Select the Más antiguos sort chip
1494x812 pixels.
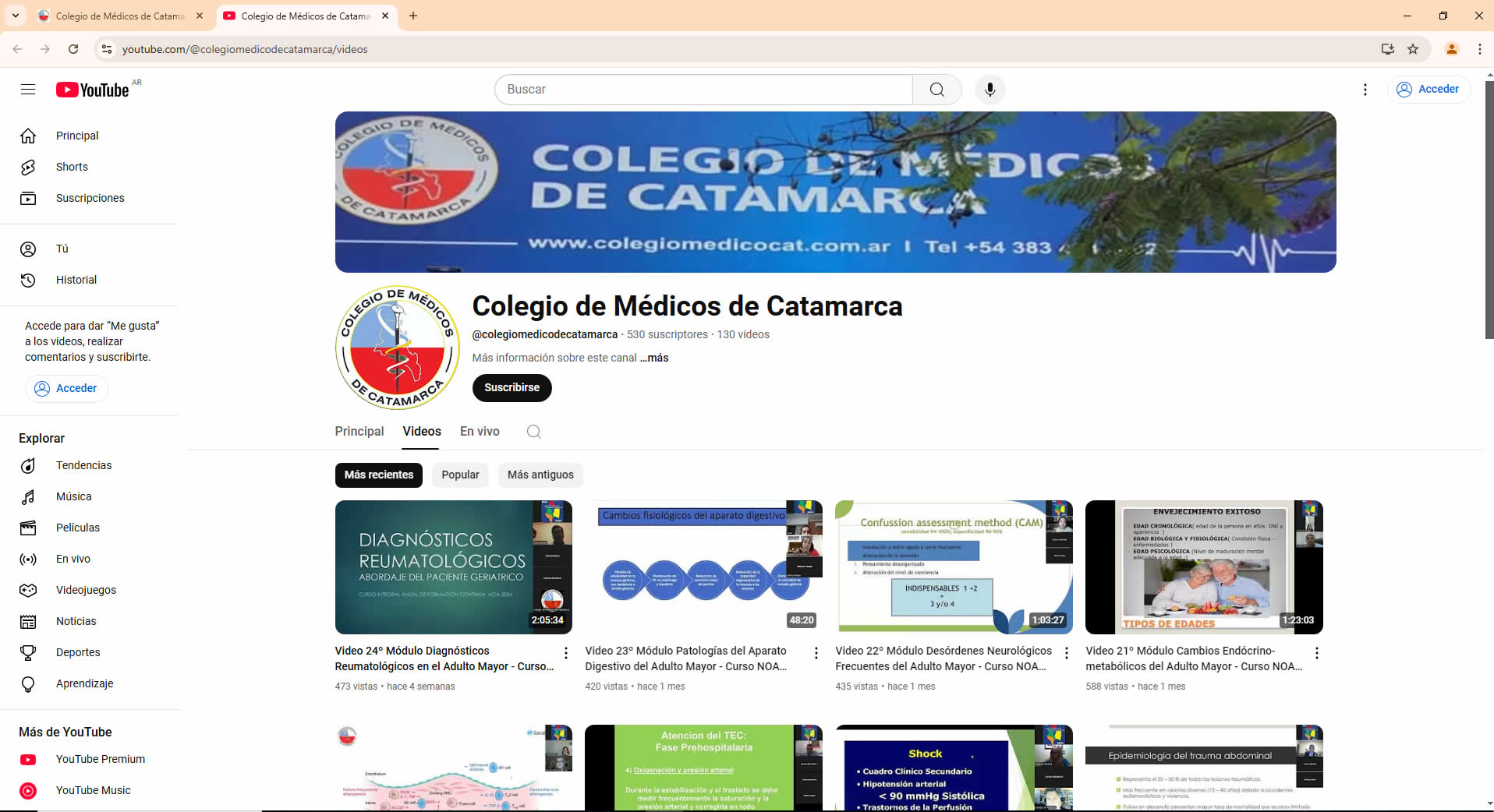coord(540,475)
